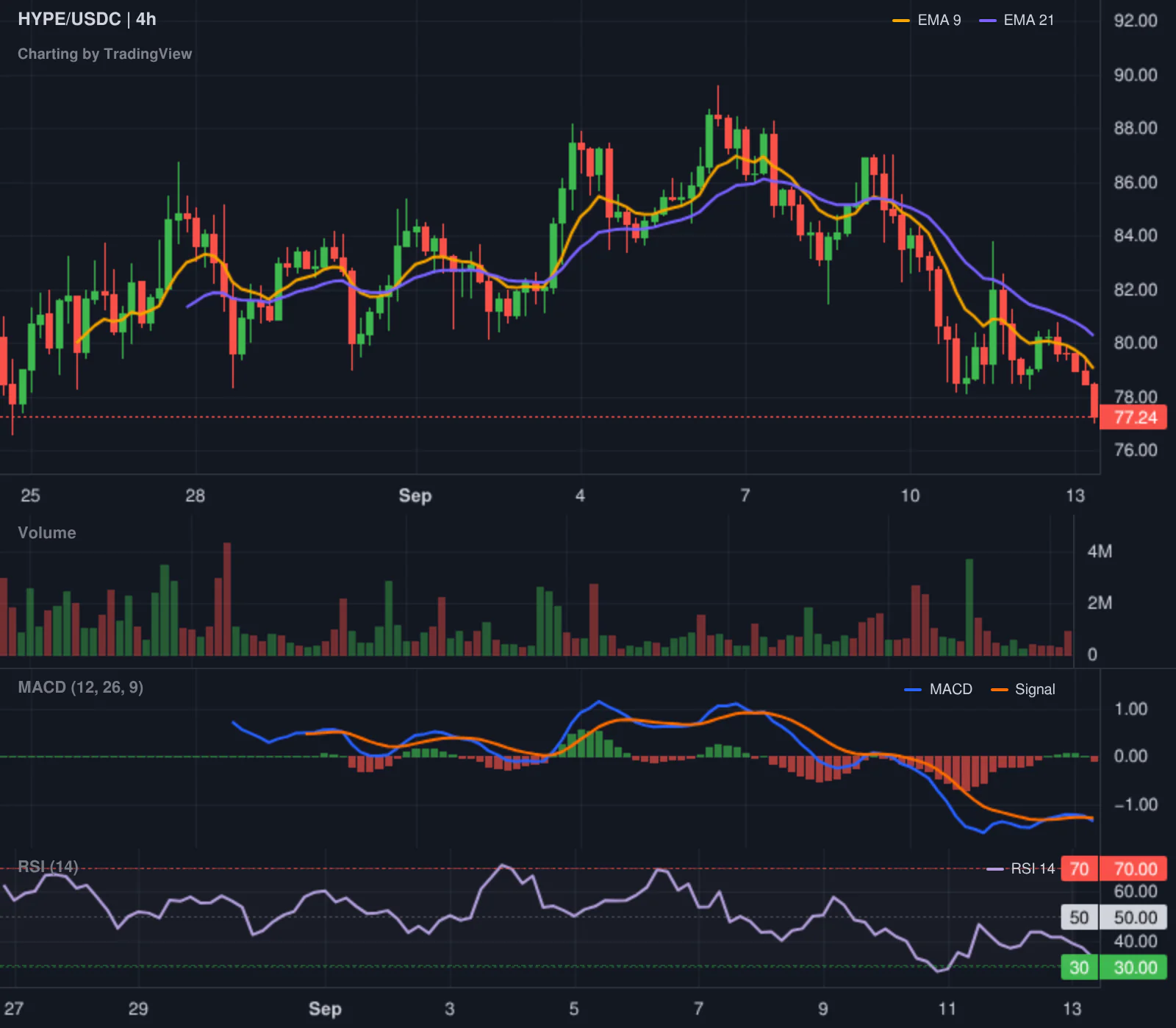Click the 0.00 MACD axis label
Screen dimensions: 1176x1028
click(1131, 756)
